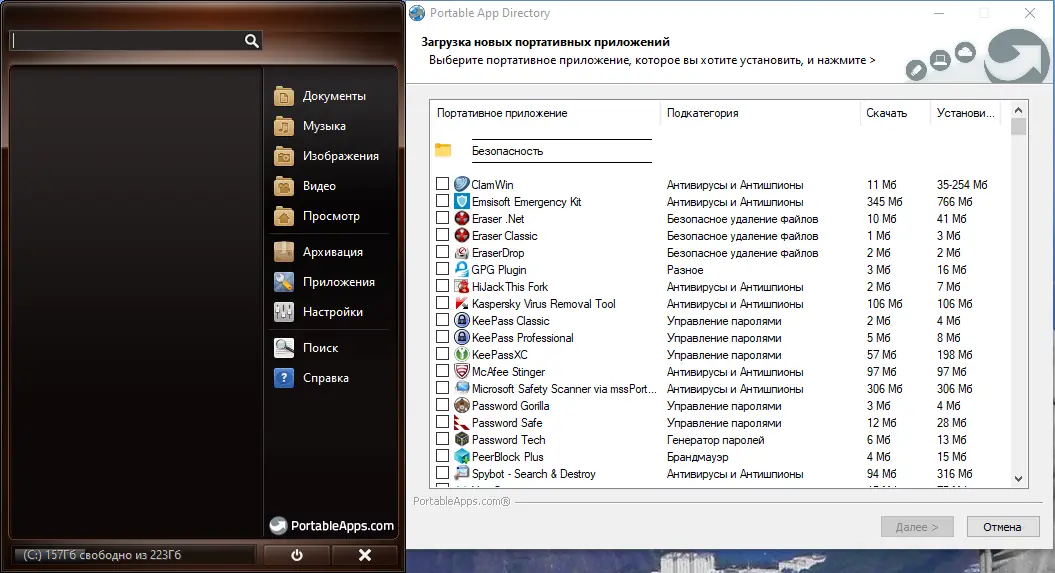Sort by Установи... column header
The height and width of the screenshot is (573, 1055).
point(965,113)
